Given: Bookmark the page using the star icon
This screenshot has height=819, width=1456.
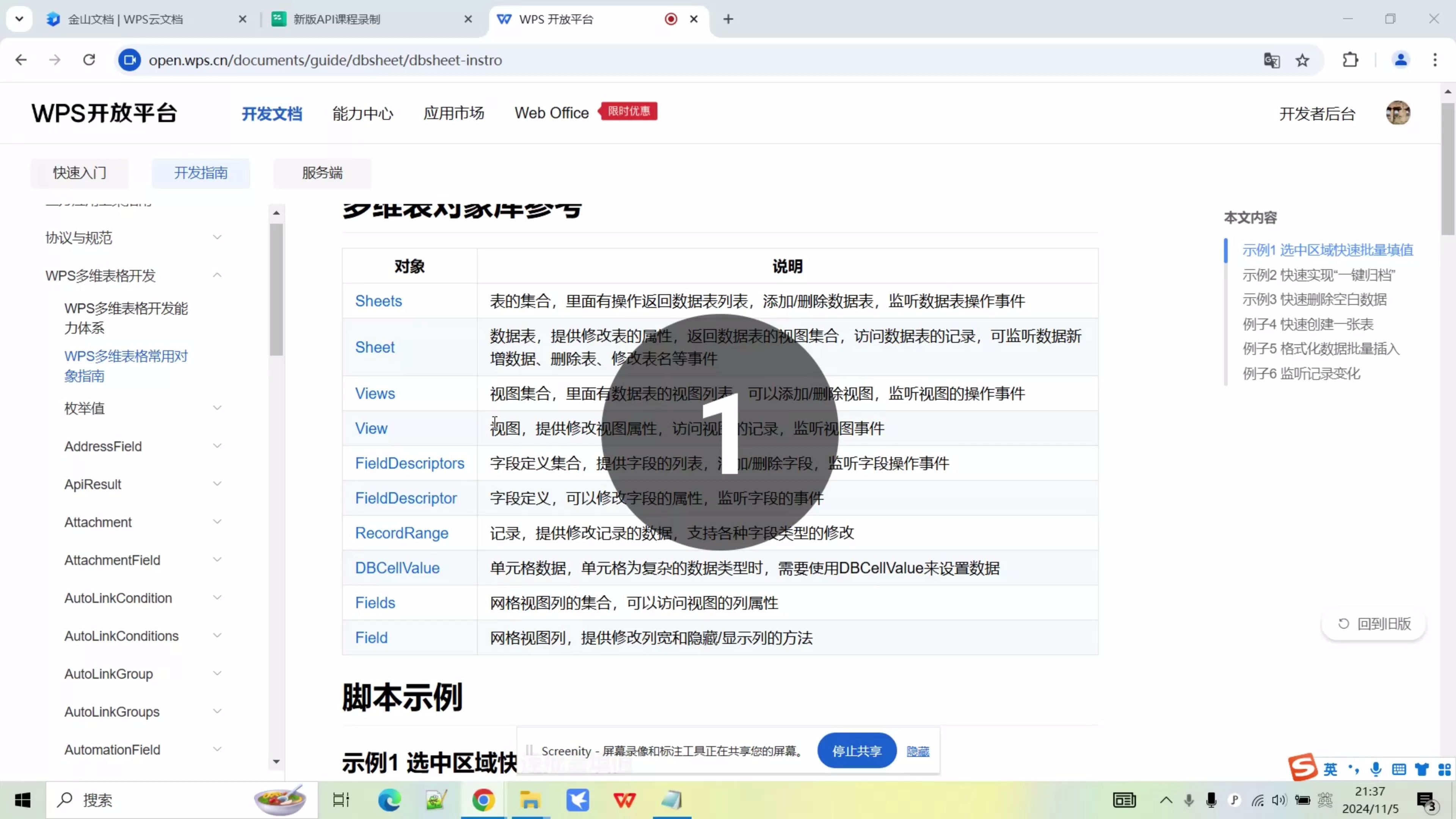Looking at the screenshot, I should point(1302,60).
